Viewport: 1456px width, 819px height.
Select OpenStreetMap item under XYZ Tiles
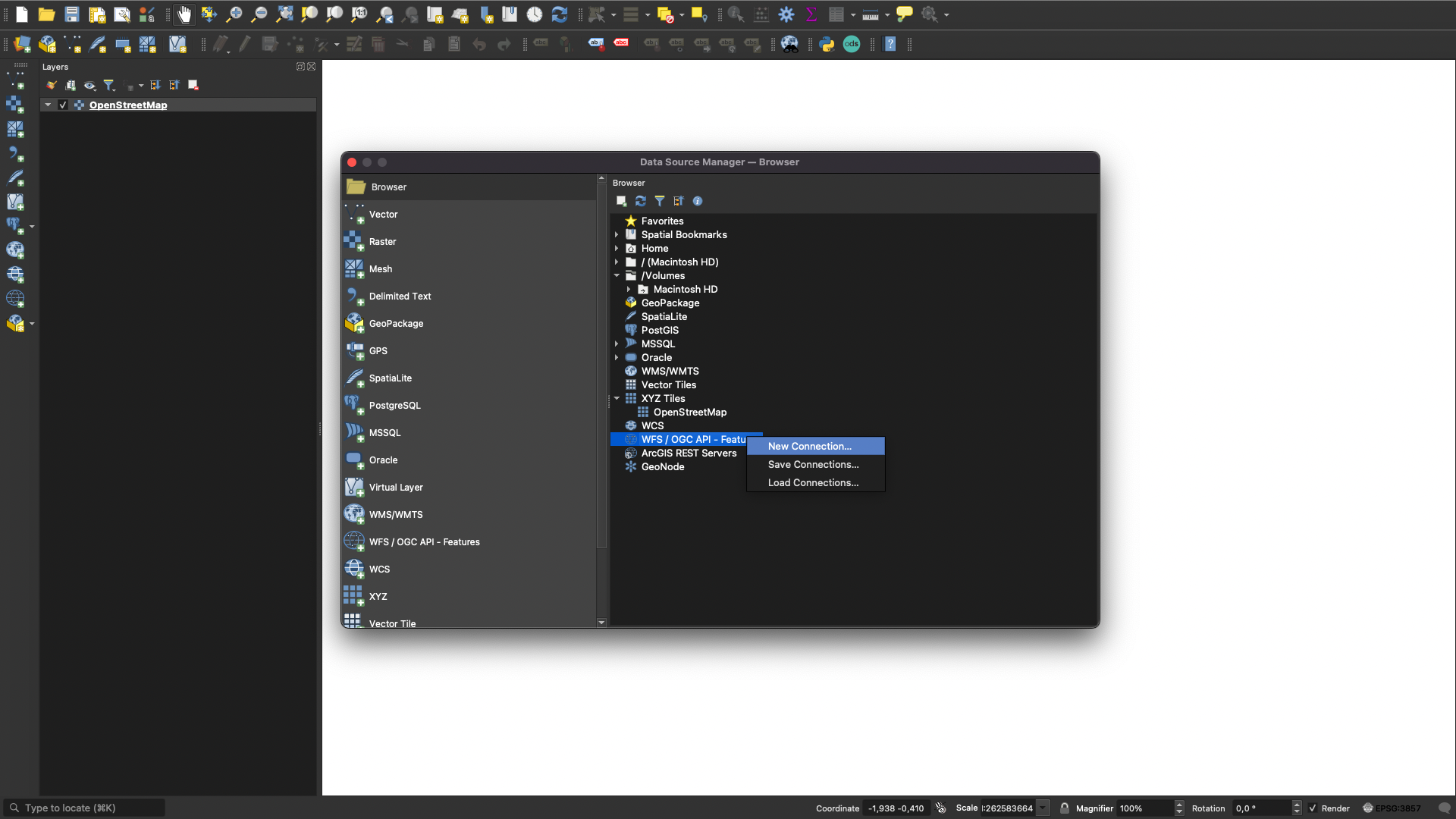click(689, 413)
